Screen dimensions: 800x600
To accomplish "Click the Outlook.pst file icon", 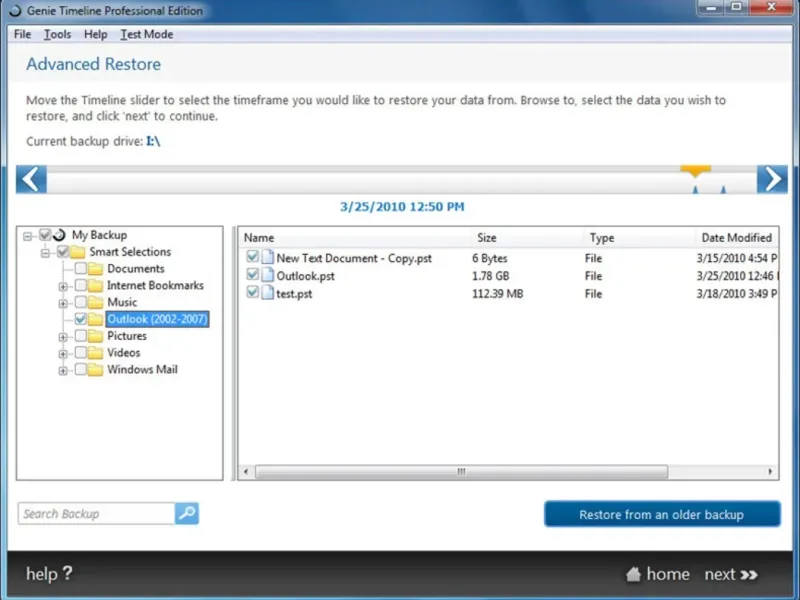I will point(267,276).
